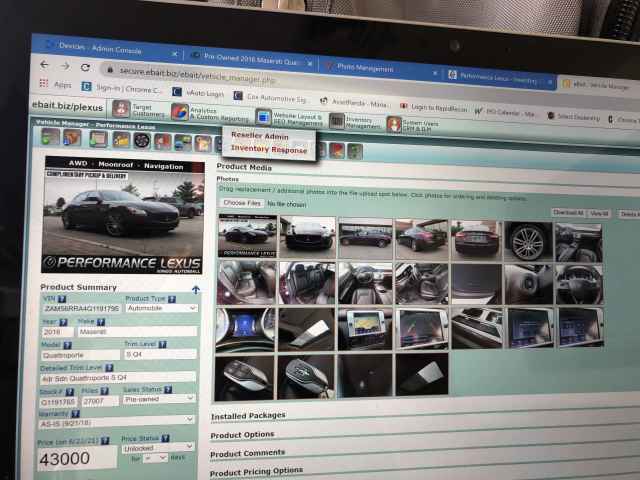Image resolution: width=640 pixels, height=480 pixels.
Task: Click the Miles help question-mark icon
Action: 104,391
